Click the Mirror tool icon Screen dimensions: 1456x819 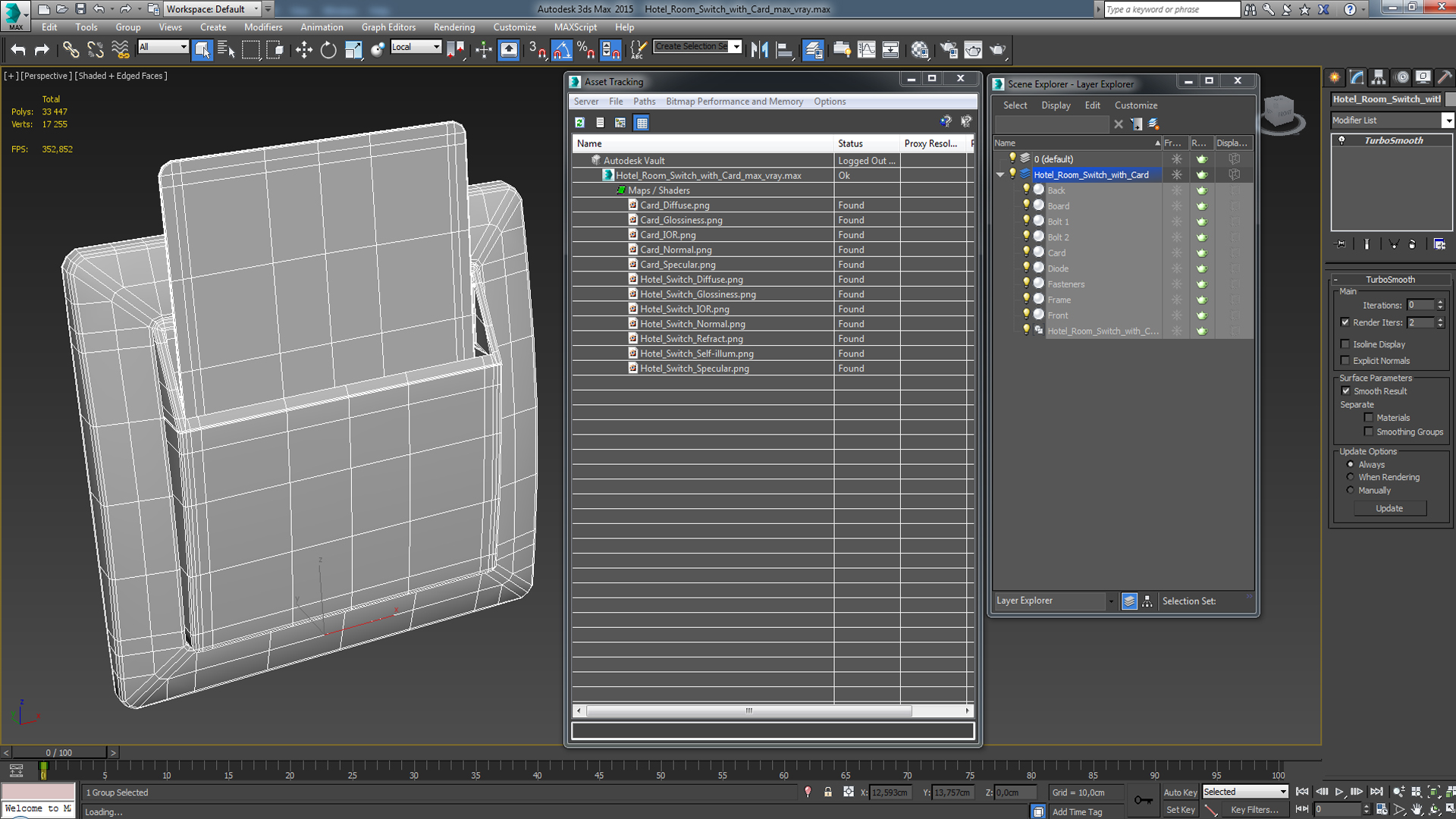click(760, 50)
